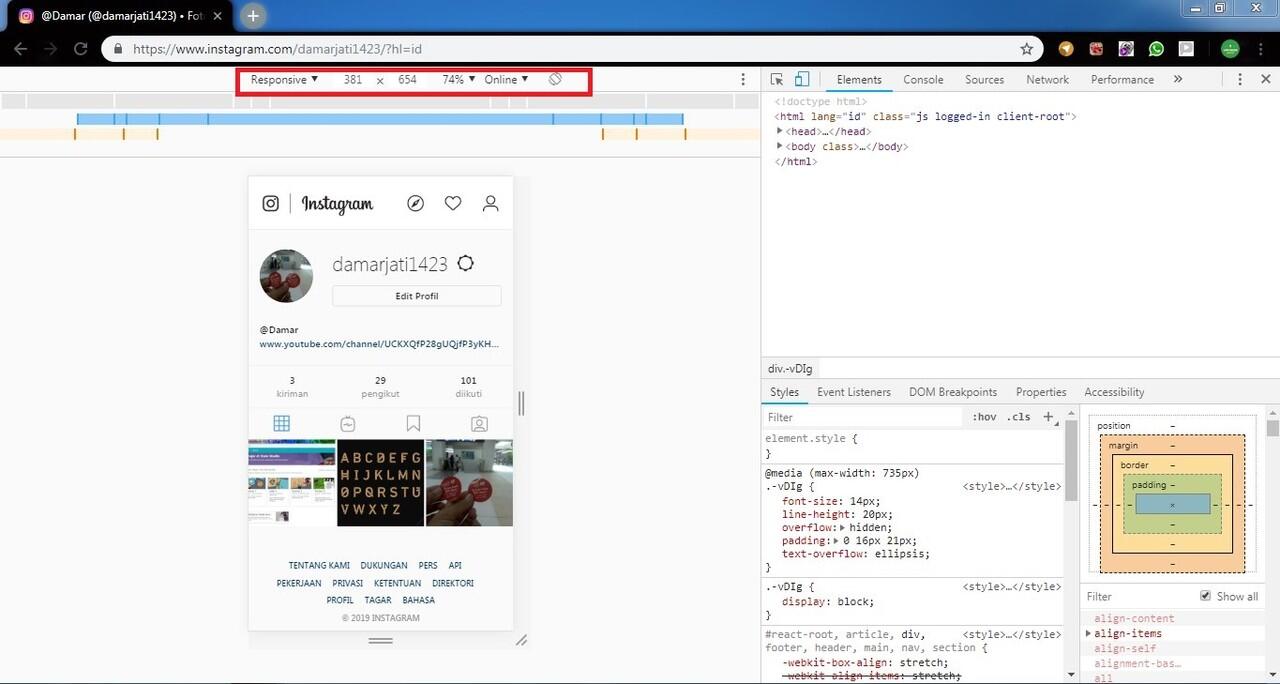Select the saved bookmark tab icon
The height and width of the screenshot is (684, 1280).
point(413,423)
